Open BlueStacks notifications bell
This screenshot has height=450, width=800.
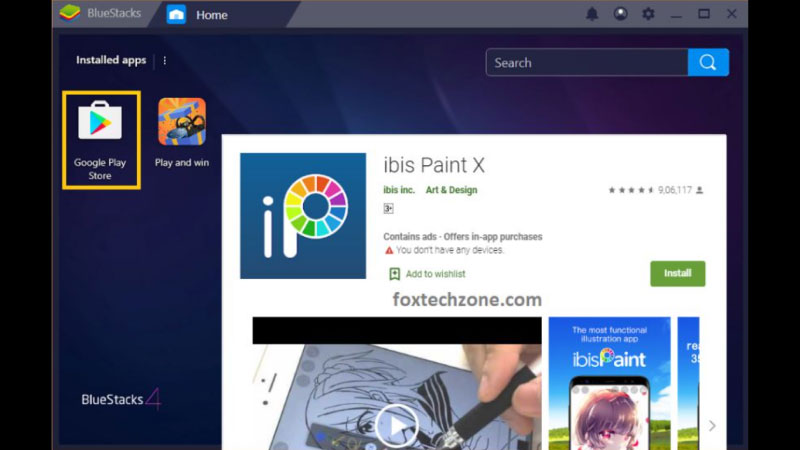592,14
